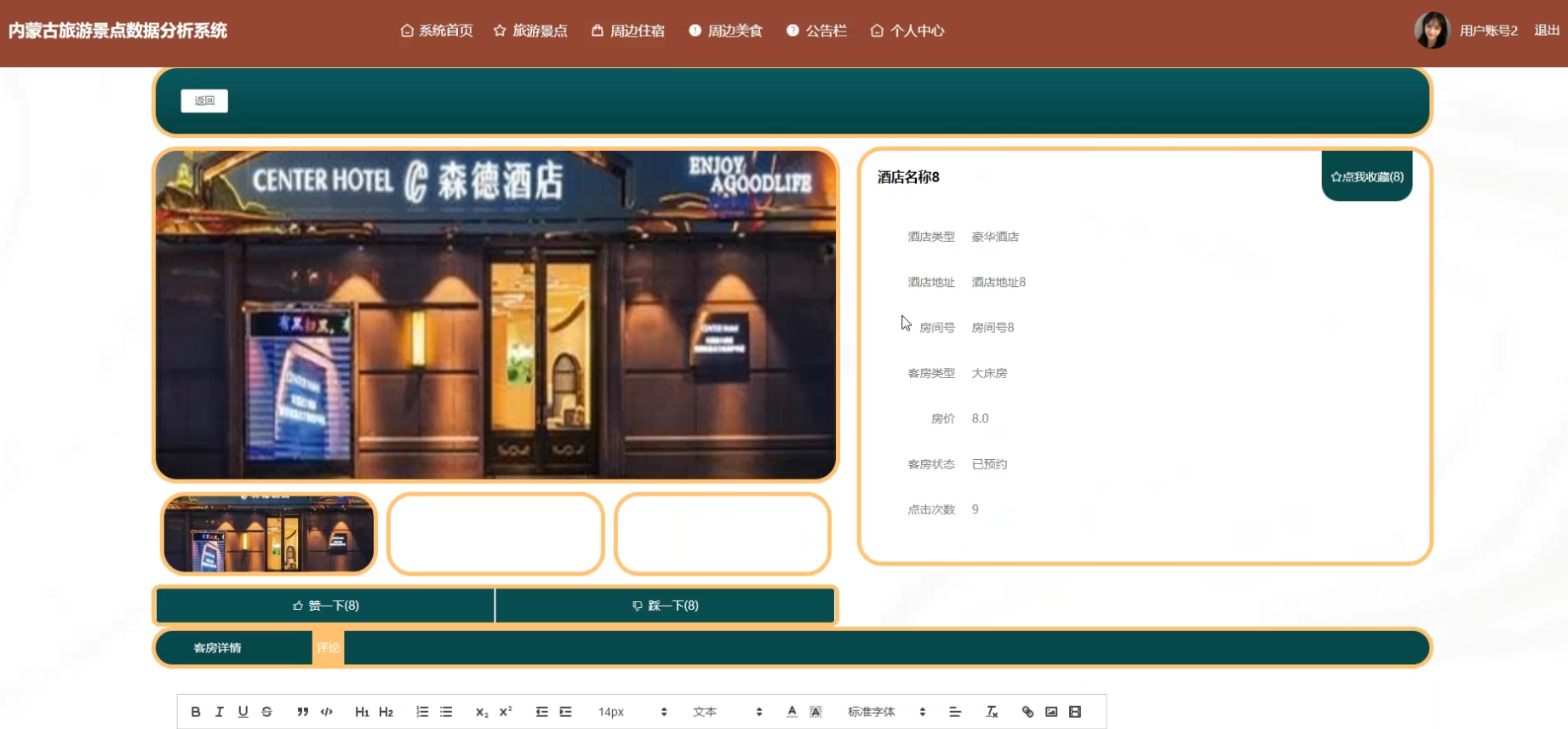Toggle the H1 heading style
The height and width of the screenshot is (729, 1568).
(x=362, y=712)
